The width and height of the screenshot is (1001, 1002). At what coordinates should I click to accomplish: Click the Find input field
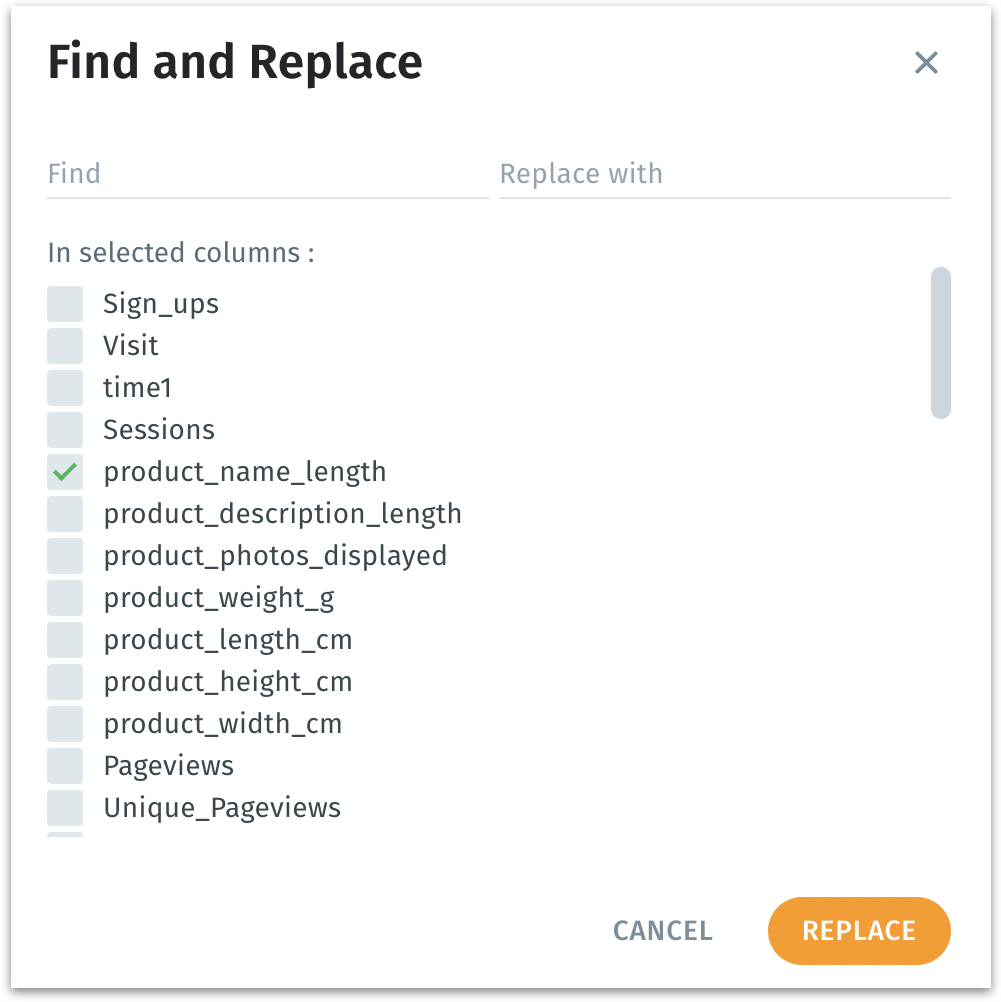click(267, 174)
